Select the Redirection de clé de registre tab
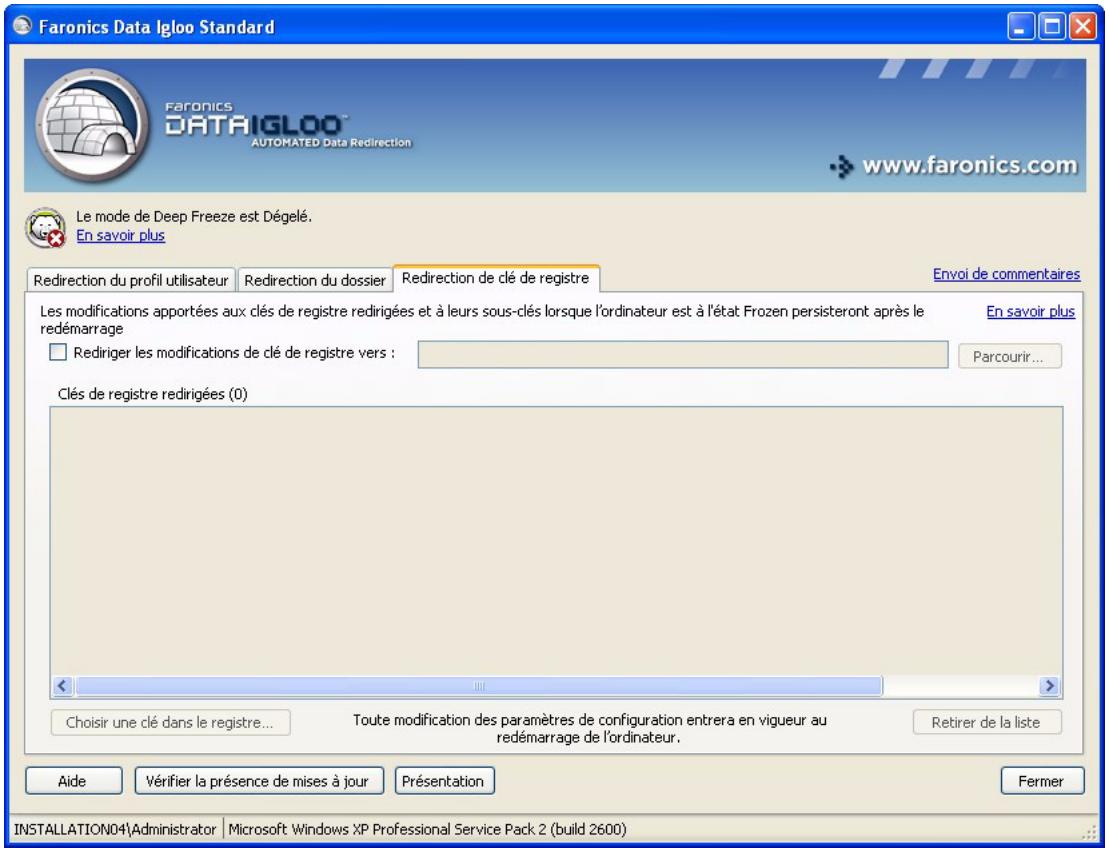Screen dimensions: 1109x848 (495, 278)
